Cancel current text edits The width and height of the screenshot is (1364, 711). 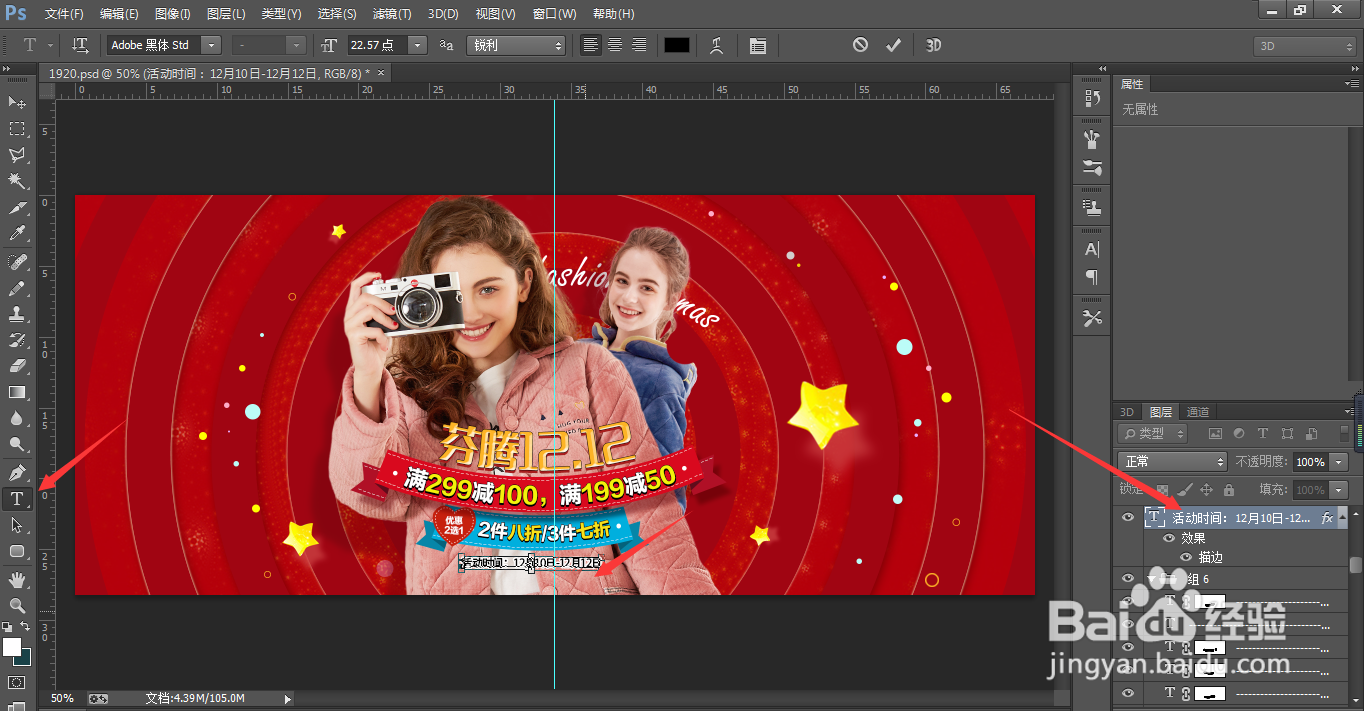click(x=860, y=45)
